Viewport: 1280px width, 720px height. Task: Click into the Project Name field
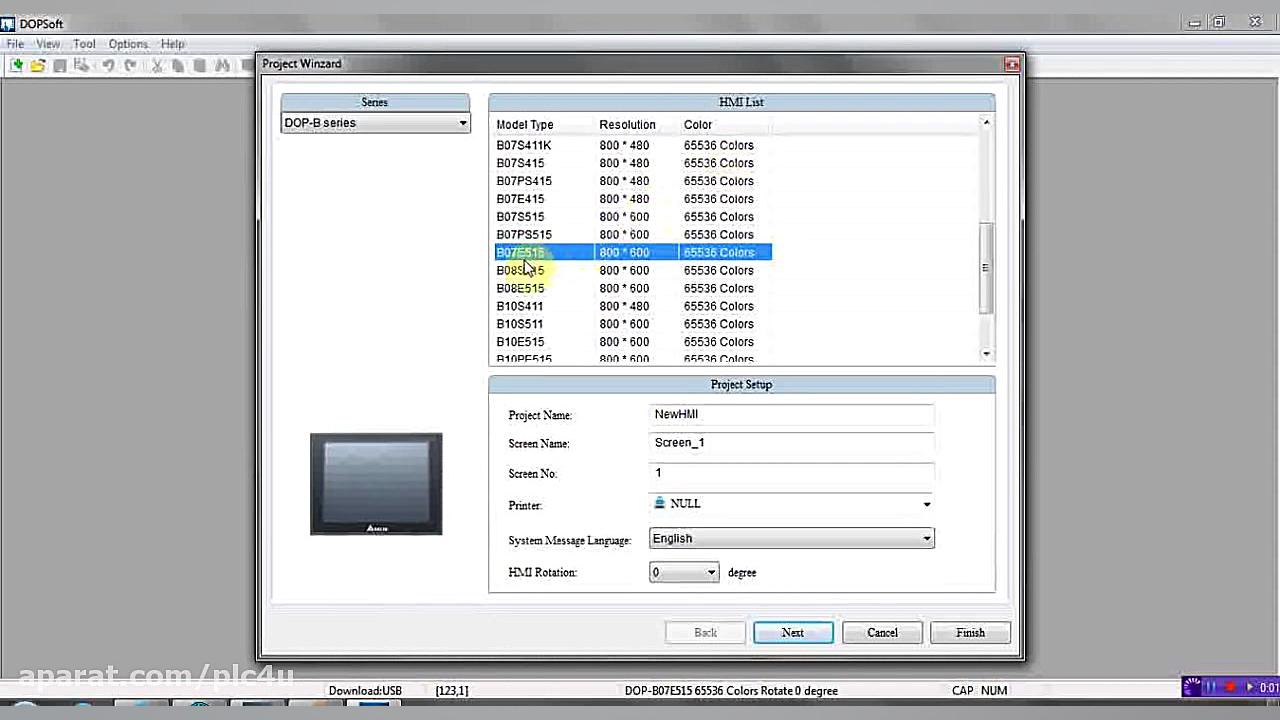[790, 415]
